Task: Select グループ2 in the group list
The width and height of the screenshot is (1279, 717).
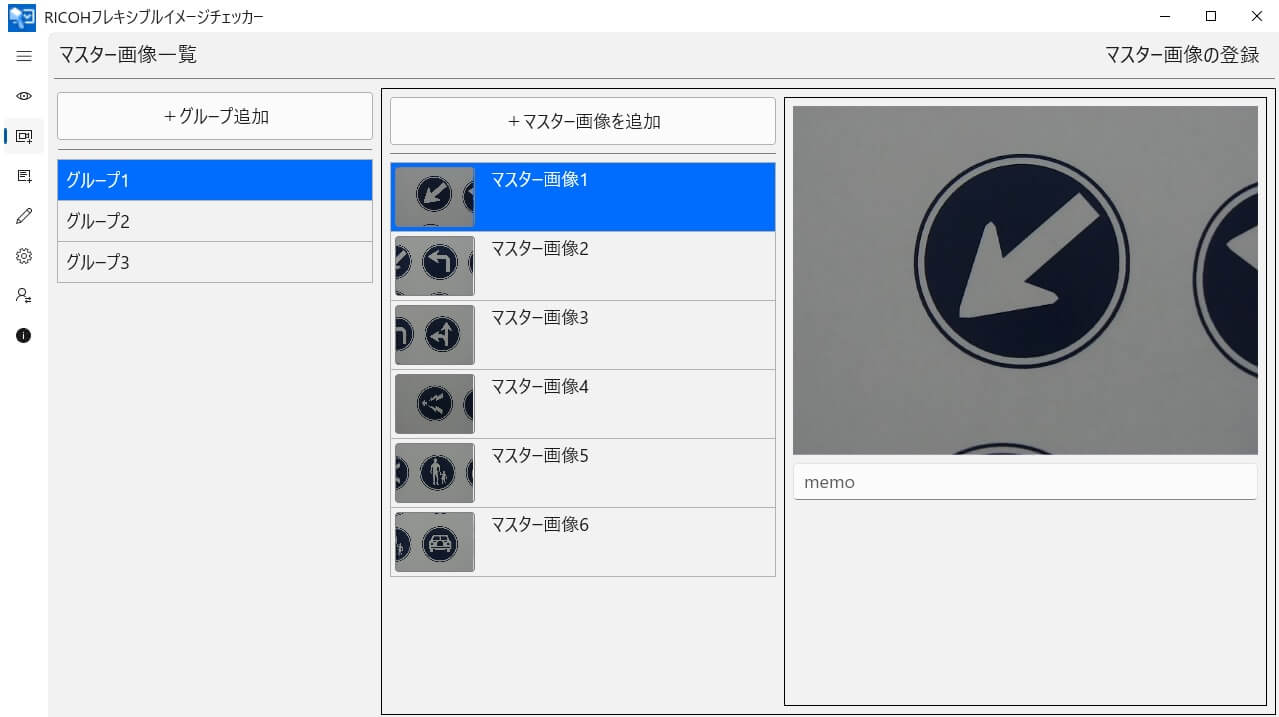Action: (215, 221)
